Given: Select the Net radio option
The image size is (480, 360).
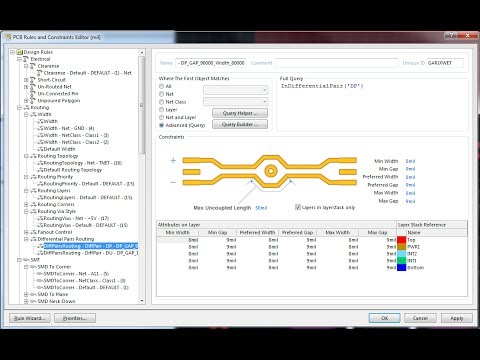Looking at the screenshot, I should click(x=161, y=94).
